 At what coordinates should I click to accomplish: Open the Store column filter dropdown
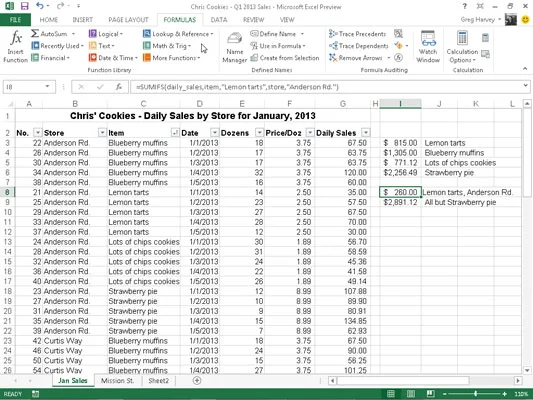[x=102, y=133]
